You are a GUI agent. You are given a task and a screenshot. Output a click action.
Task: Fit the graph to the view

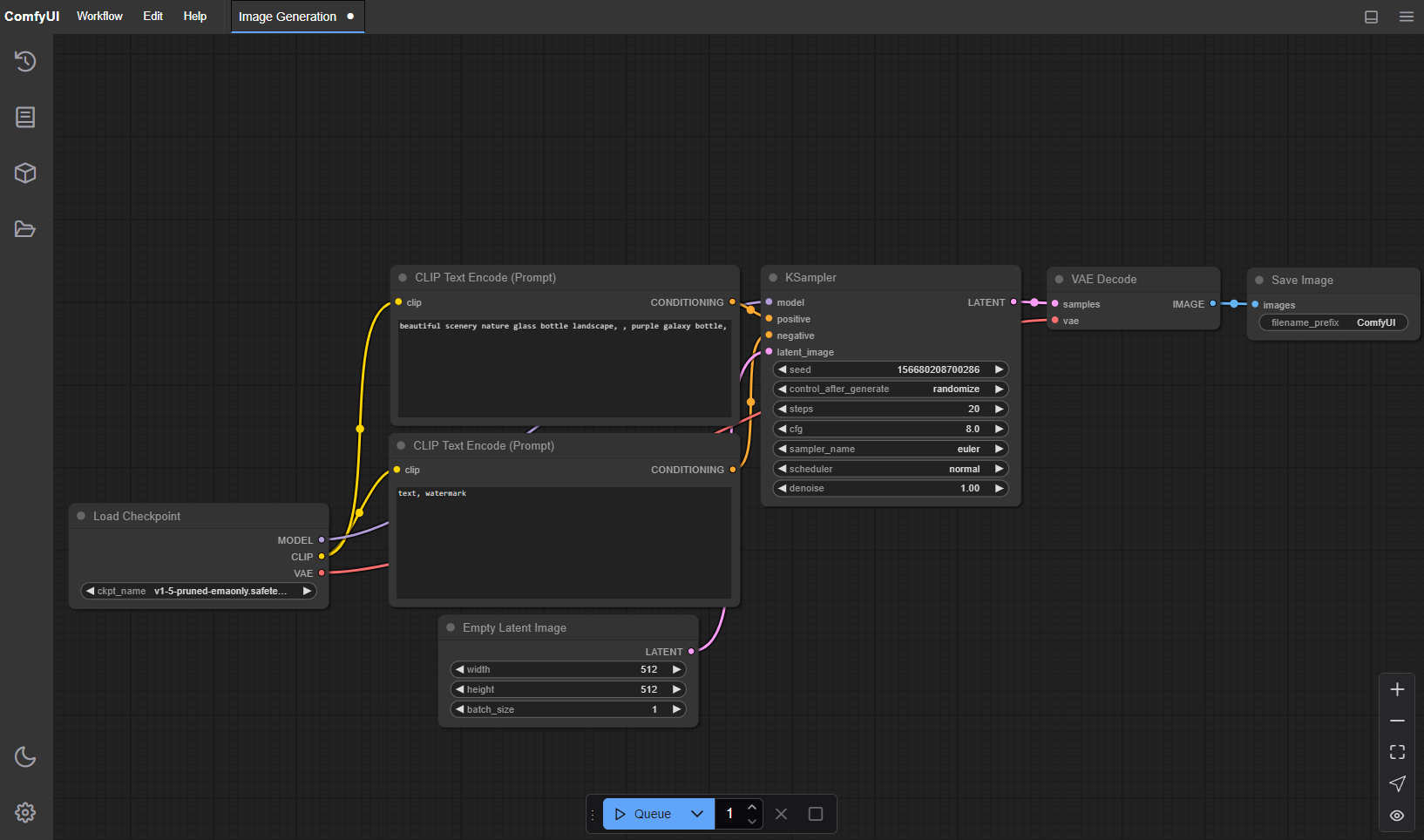point(1397,752)
